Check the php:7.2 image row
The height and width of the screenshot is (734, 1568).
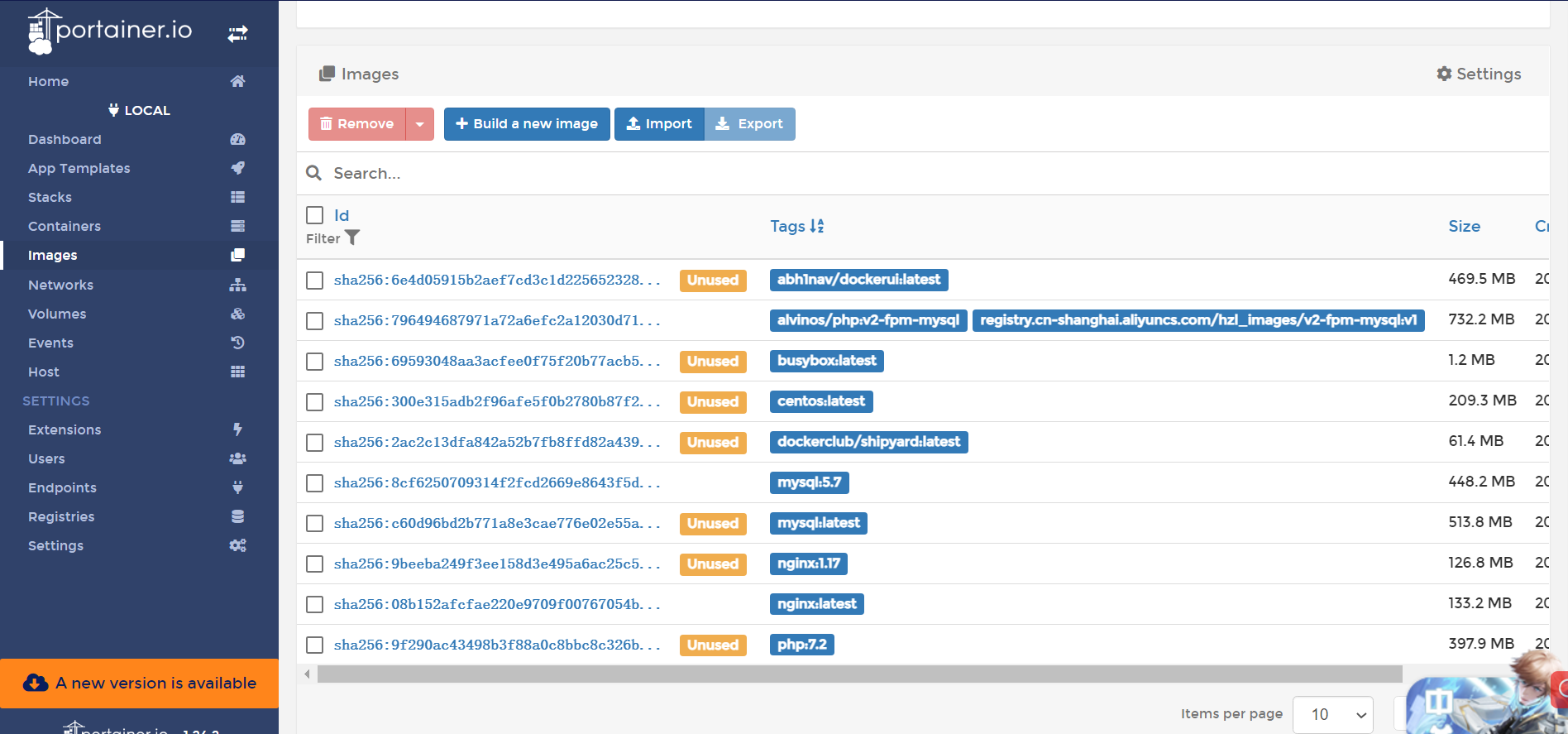point(314,645)
